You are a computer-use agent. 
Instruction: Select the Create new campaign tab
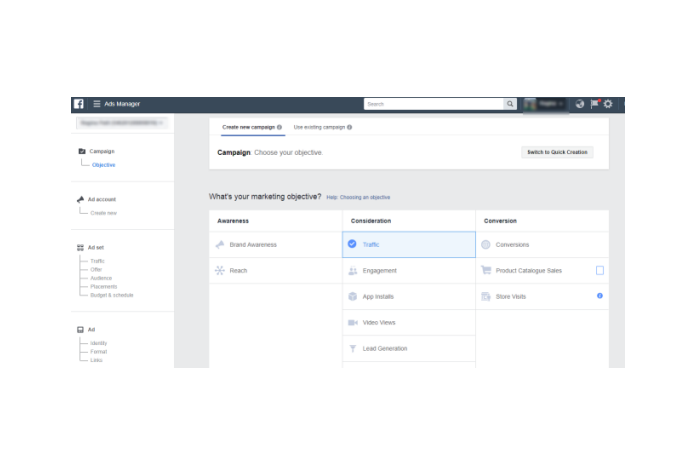coord(249,128)
